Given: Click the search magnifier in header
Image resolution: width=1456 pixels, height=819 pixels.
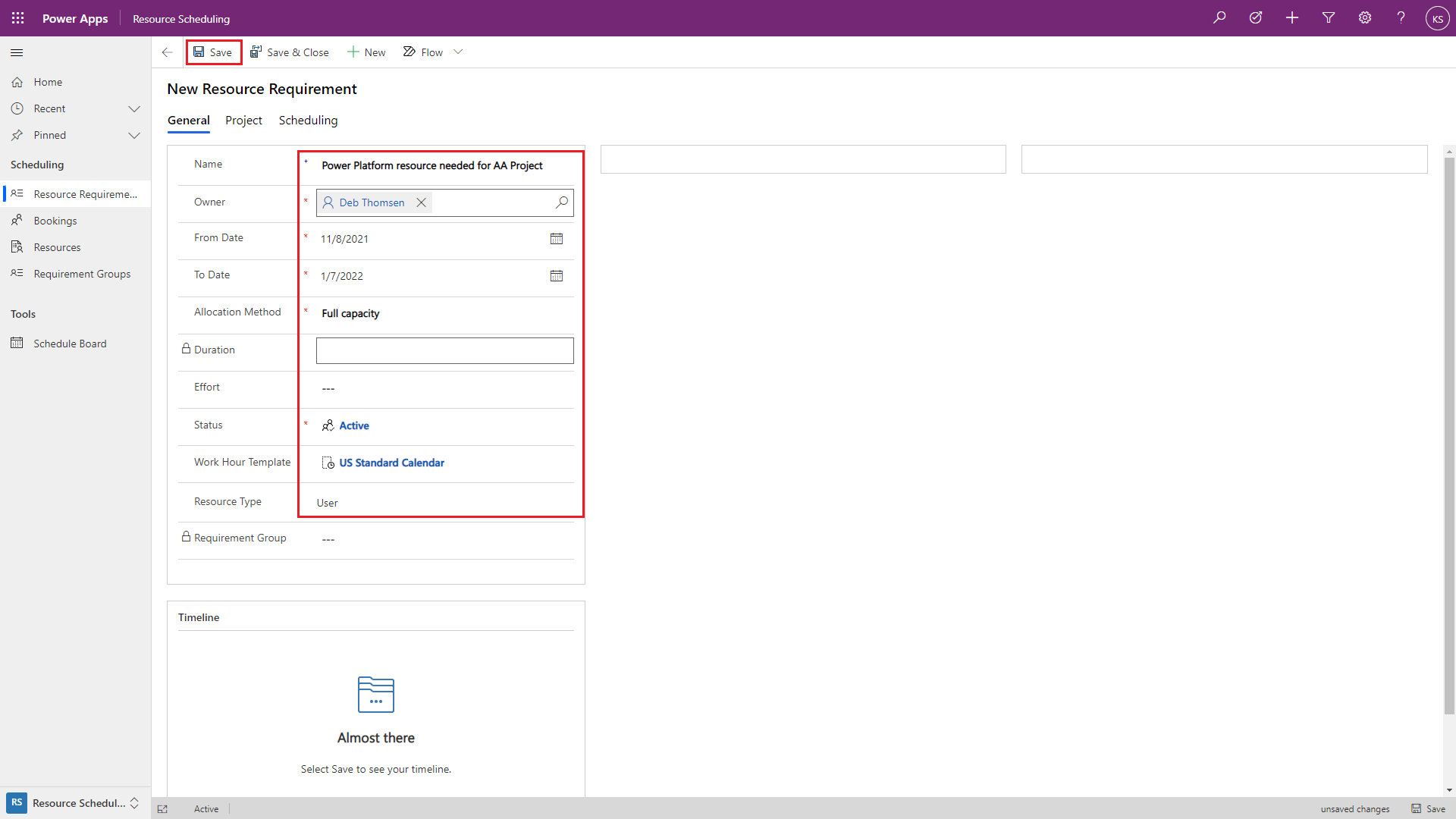Looking at the screenshot, I should point(1219,17).
